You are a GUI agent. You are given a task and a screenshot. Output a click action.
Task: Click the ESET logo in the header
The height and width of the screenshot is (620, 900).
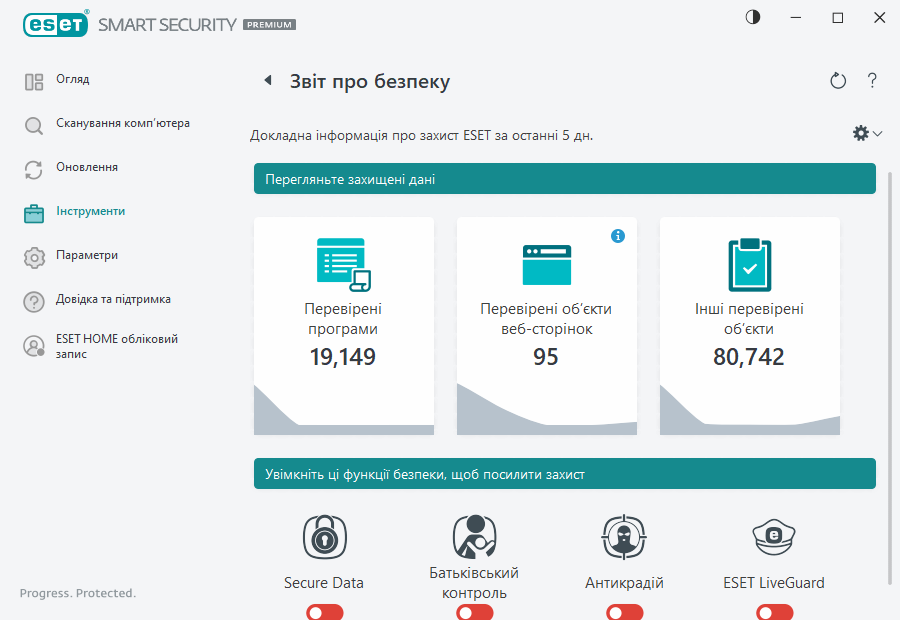click(55, 24)
